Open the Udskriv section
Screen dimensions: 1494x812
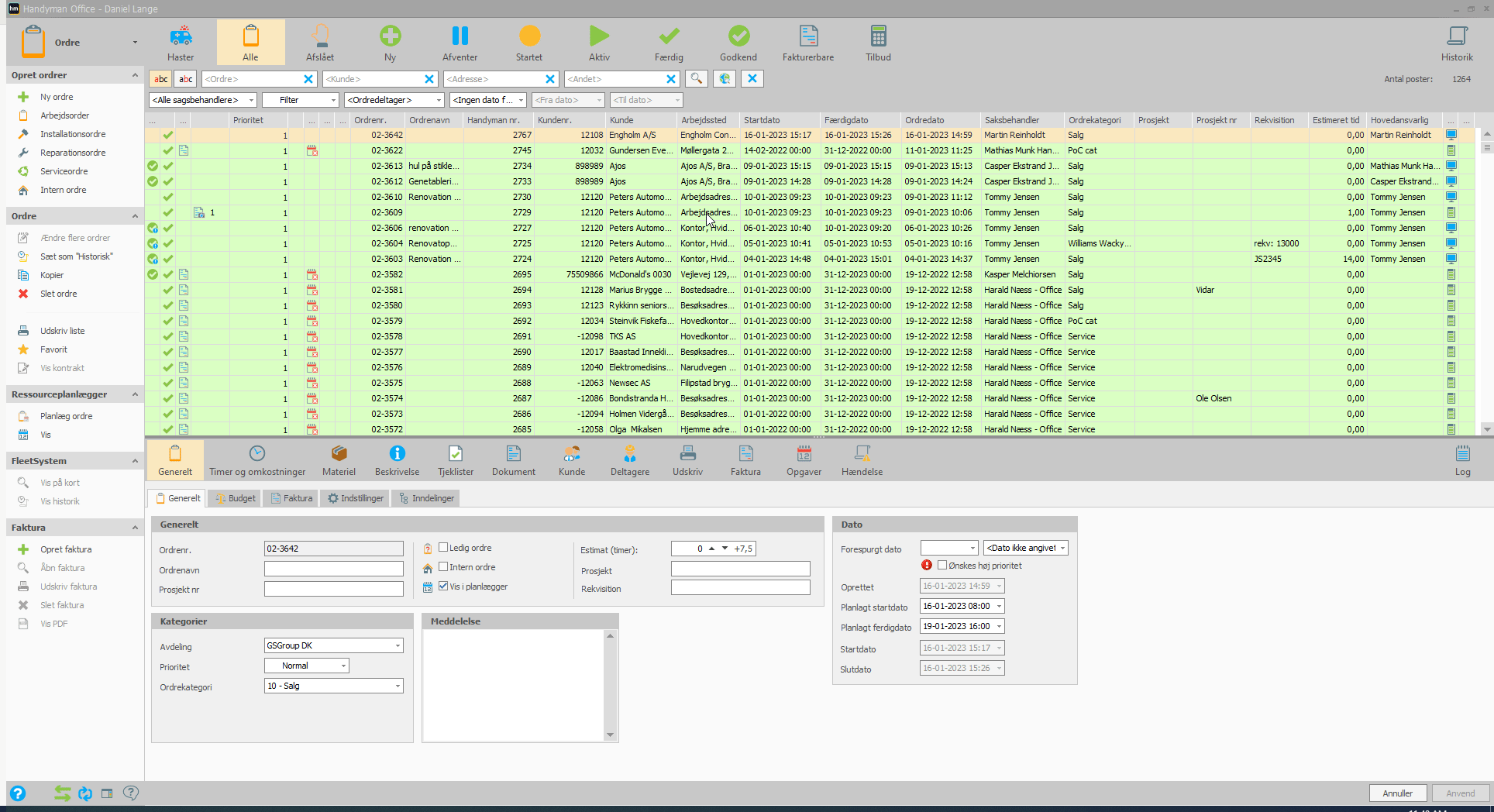[688, 460]
